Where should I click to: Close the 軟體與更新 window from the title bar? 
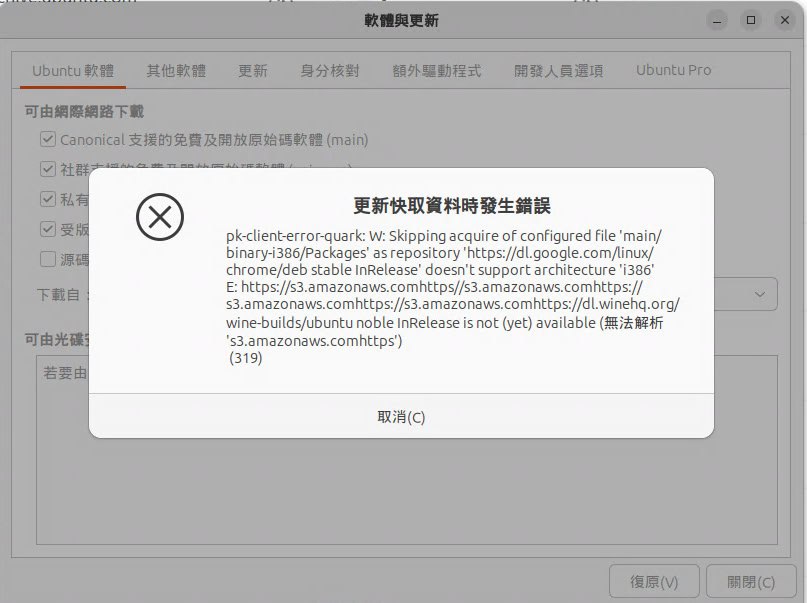[x=781, y=20]
